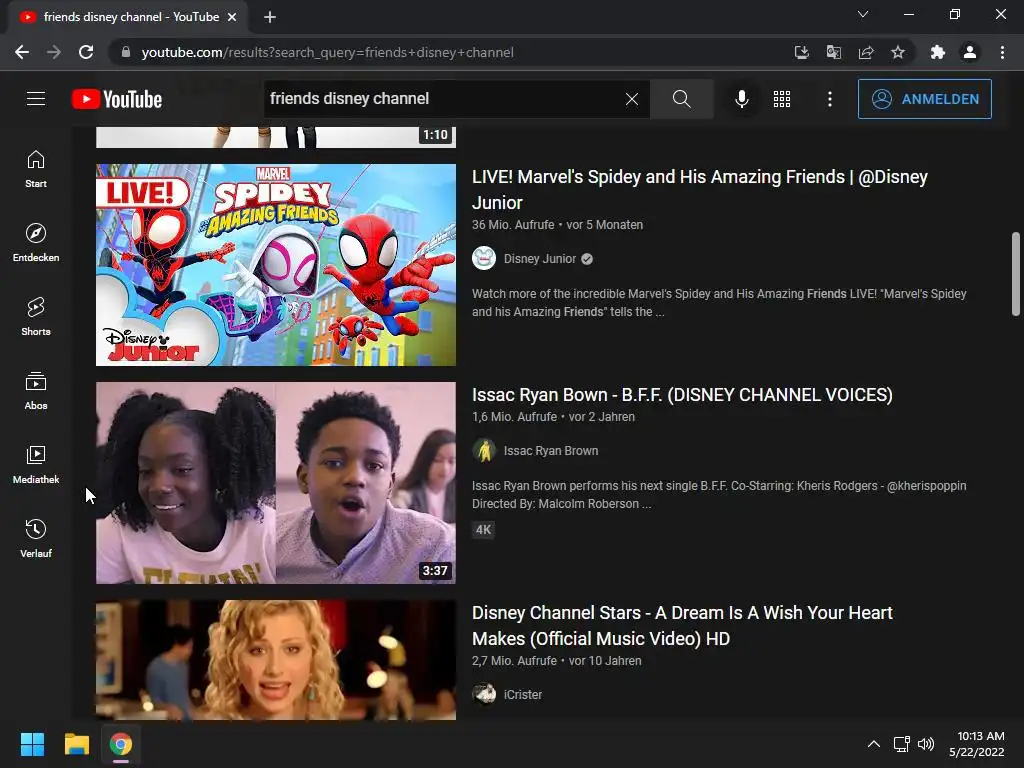The height and width of the screenshot is (768, 1024).
Task: Click the YouTube logo
Action: click(x=117, y=99)
